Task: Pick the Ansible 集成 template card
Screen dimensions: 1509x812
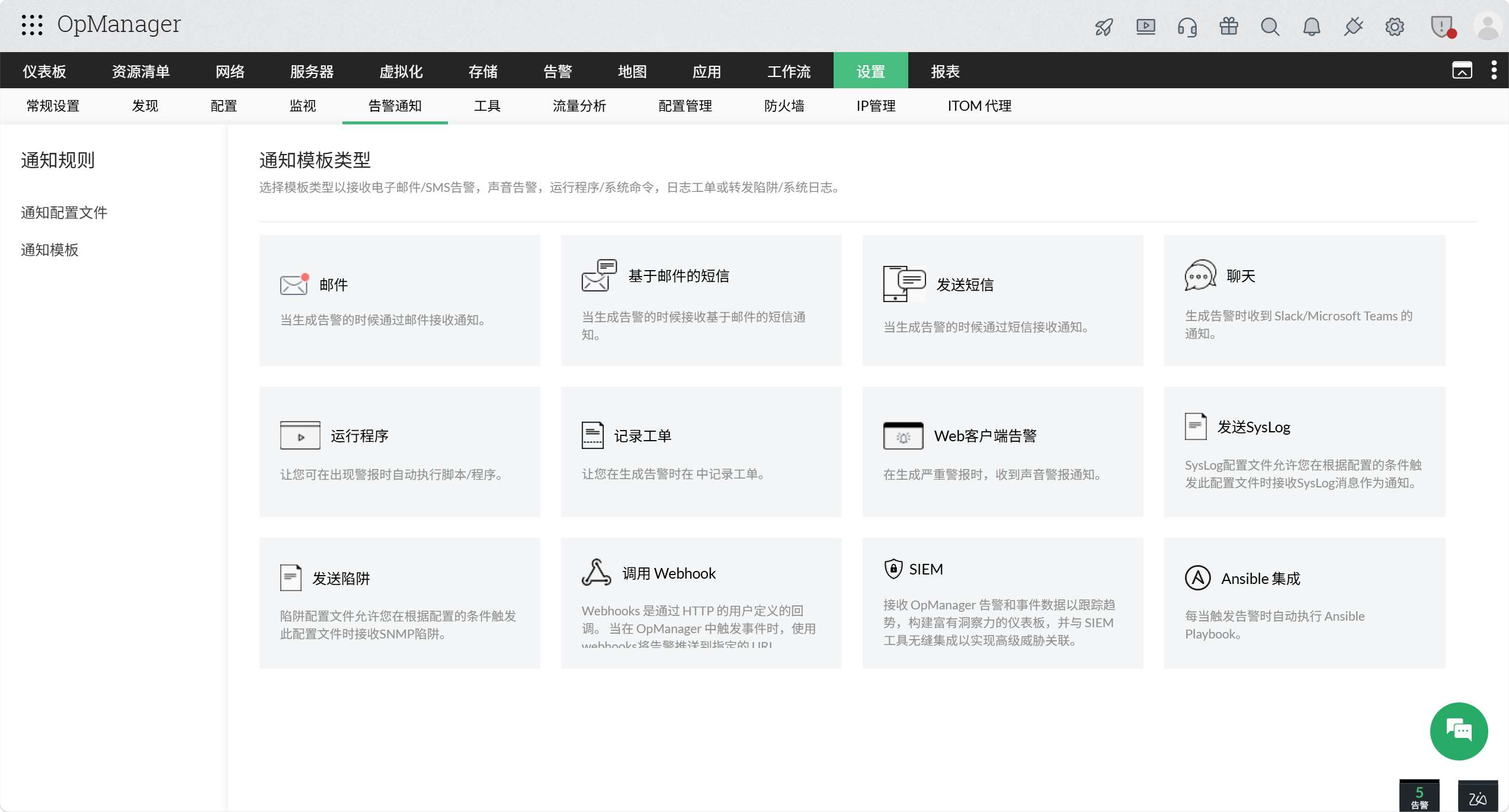Action: pyautogui.click(x=1305, y=603)
